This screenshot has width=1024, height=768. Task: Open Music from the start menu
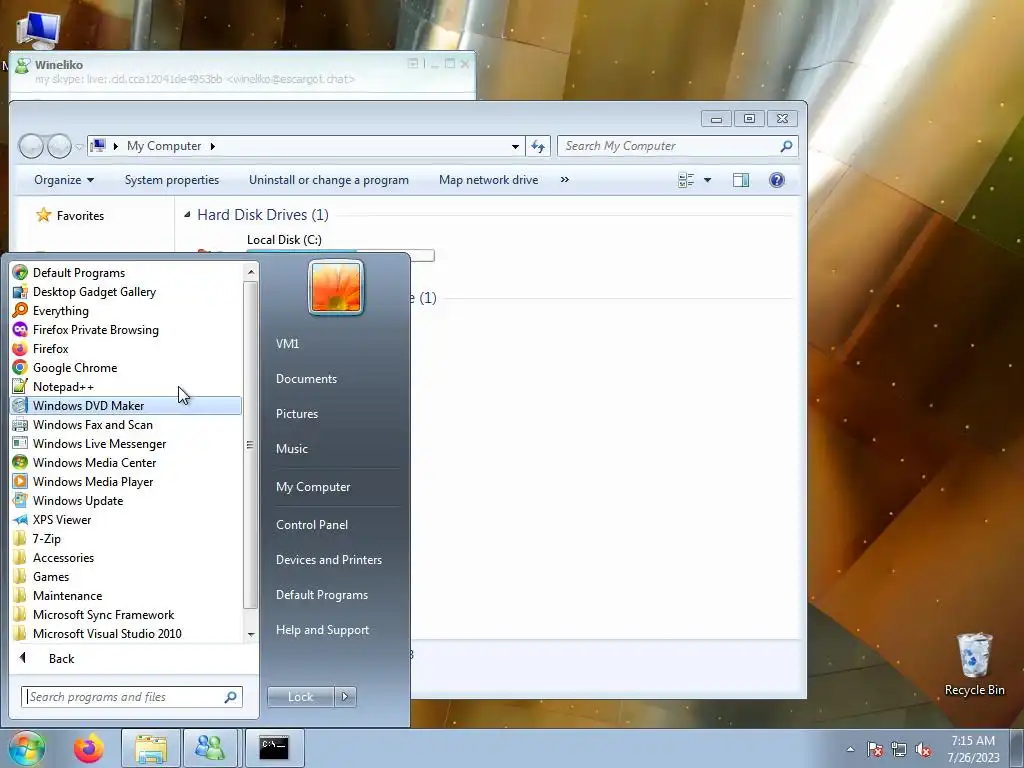pyautogui.click(x=291, y=449)
